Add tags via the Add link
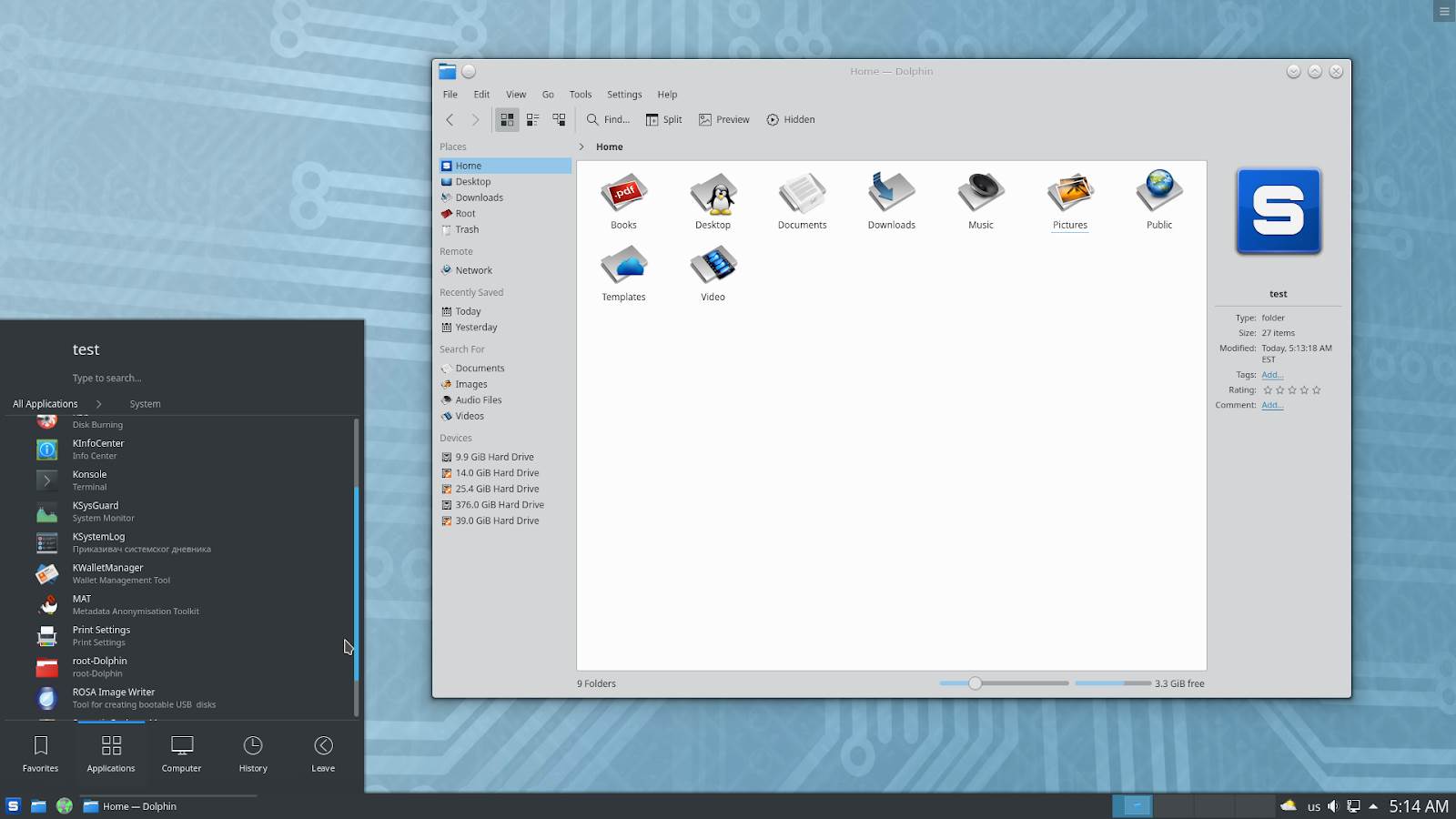The height and width of the screenshot is (819, 1456). pos(1271,374)
